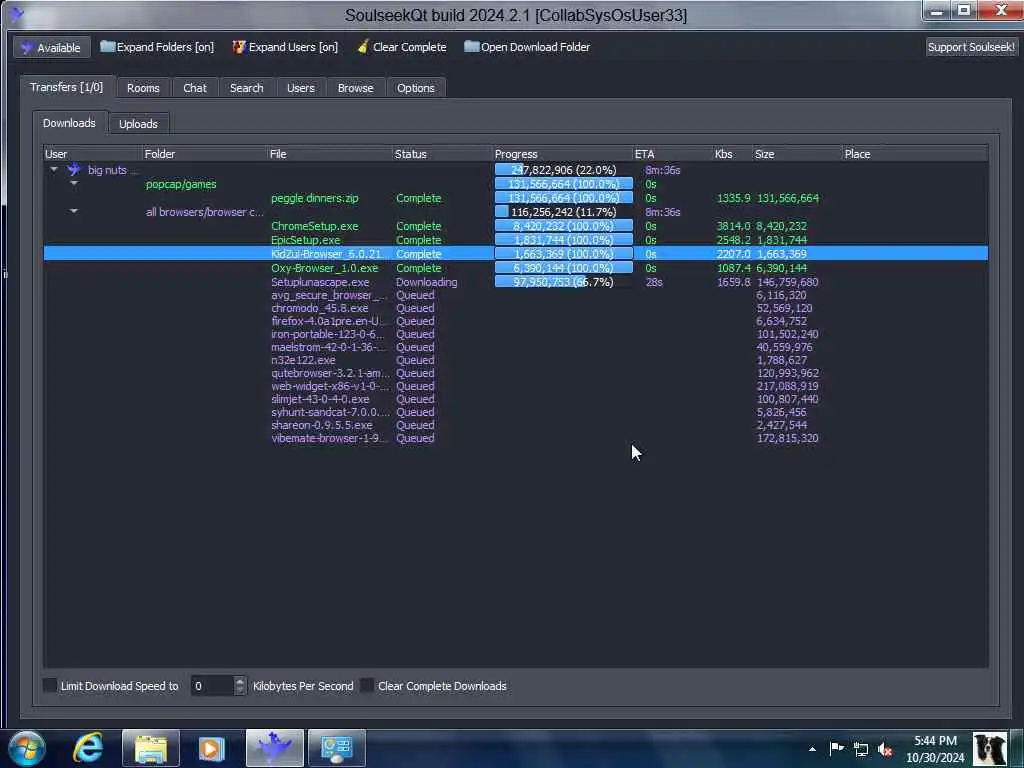Open the Windows Start menu orb
This screenshot has height=768, width=1024.
click(26, 748)
